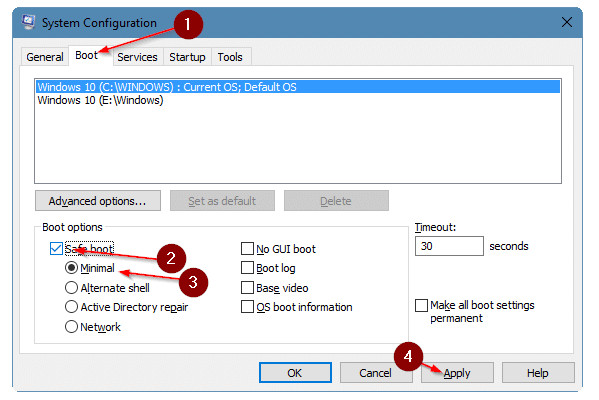This screenshot has width=599, height=400.
Task: Check Make all boot settings permanent
Action: click(x=421, y=305)
